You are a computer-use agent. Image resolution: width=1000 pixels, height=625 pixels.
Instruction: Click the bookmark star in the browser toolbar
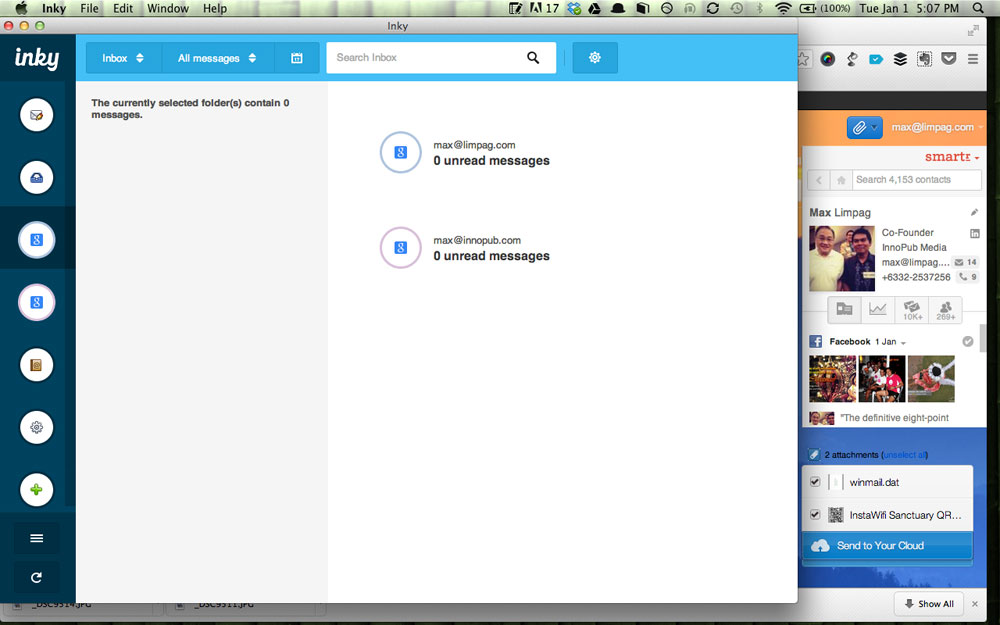pos(804,59)
